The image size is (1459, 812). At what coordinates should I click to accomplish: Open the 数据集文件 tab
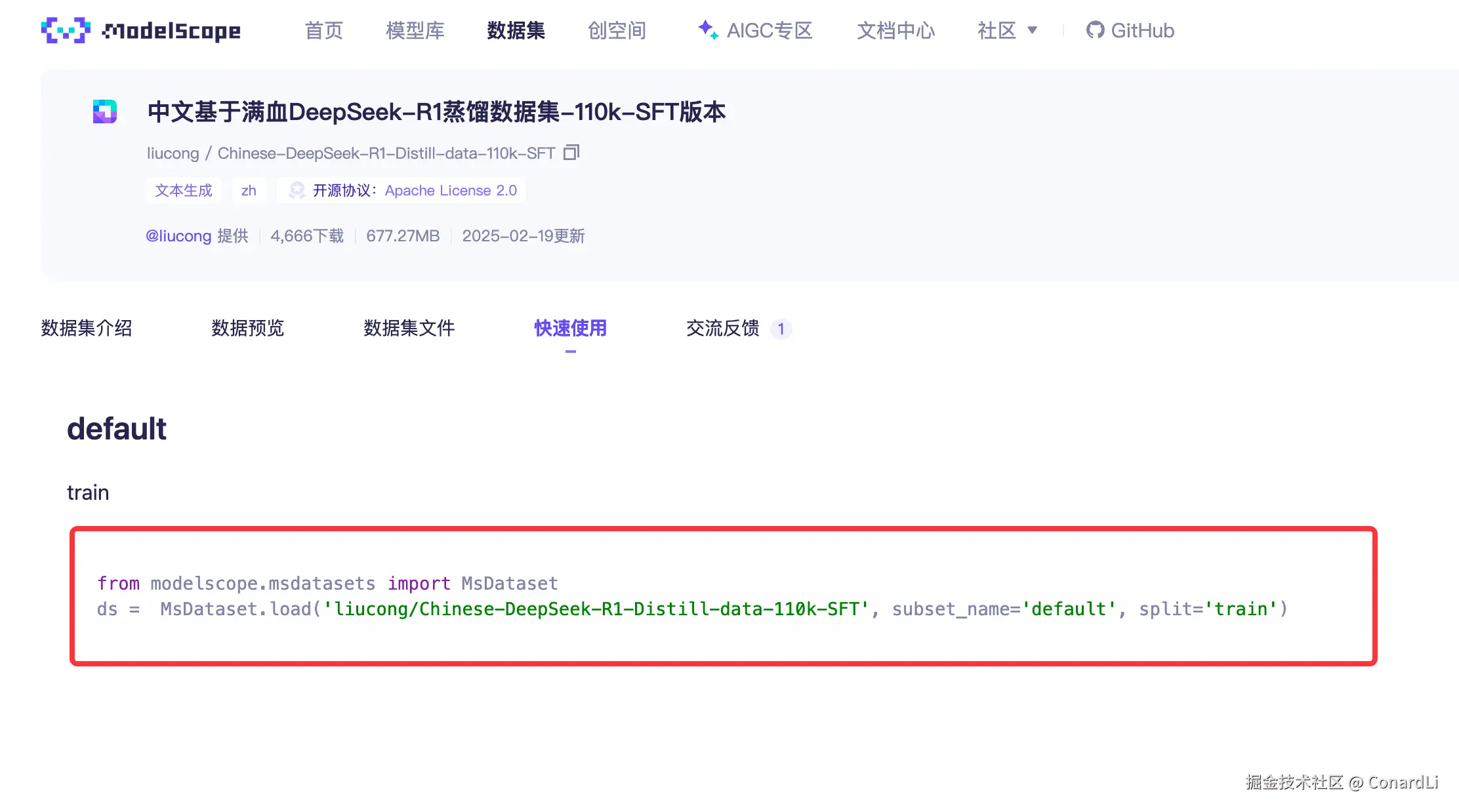(x=409, y=328)
